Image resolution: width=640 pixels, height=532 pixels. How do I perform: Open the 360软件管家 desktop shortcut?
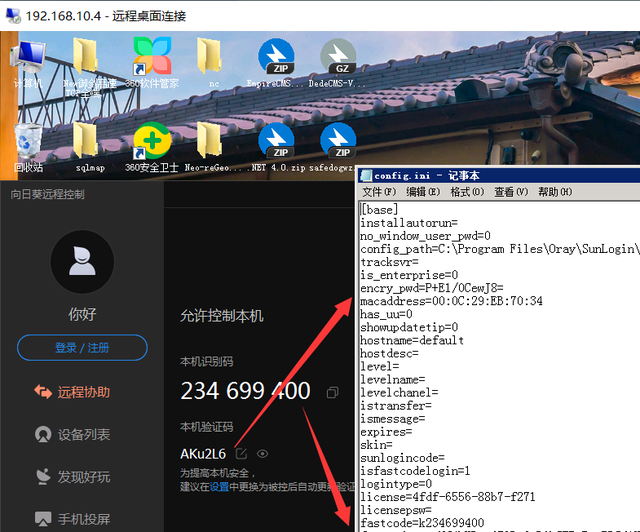tap(152, 63)
